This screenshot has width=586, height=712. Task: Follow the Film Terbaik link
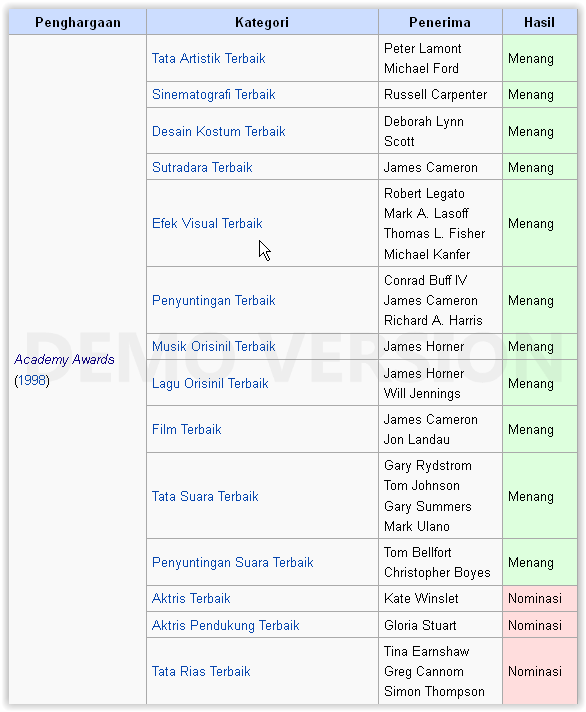pyautogui.click(x=187, y=430)
